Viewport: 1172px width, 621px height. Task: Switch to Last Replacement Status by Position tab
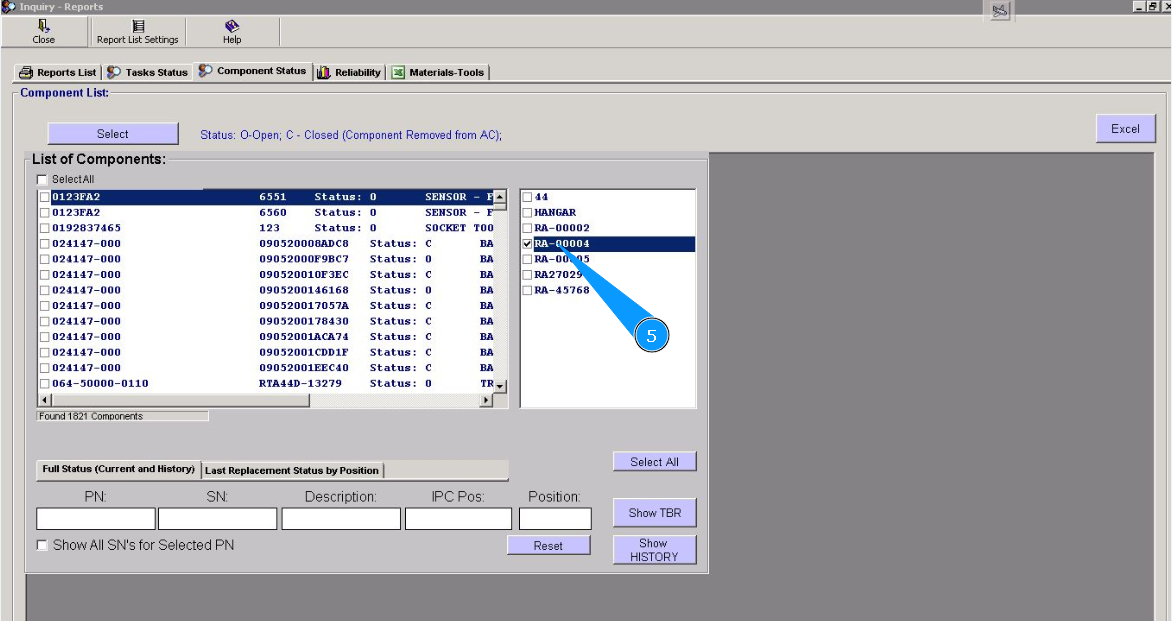coord(291,470)
